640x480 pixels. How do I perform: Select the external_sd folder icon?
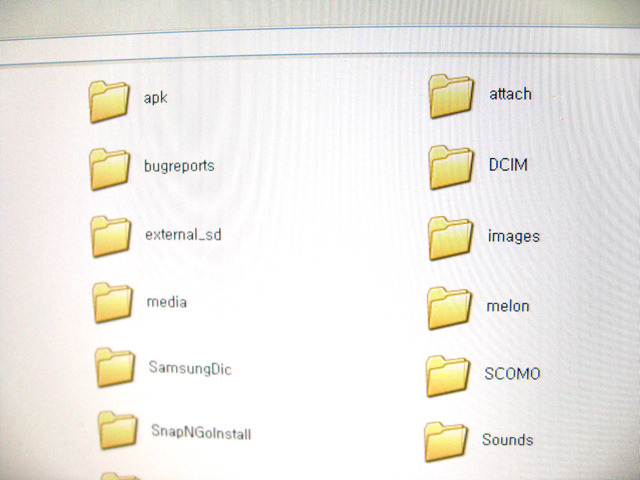pos(111,236)
